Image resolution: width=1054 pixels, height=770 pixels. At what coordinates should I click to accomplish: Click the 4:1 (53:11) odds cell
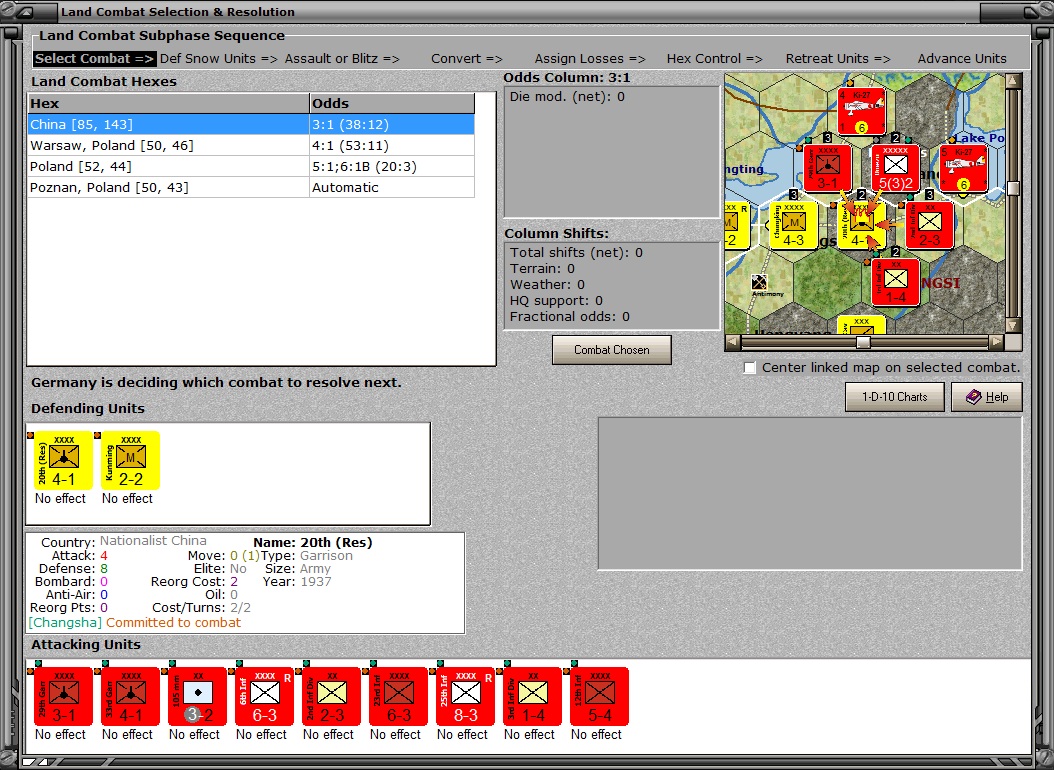pyautogui.click(x=392, y=145)
